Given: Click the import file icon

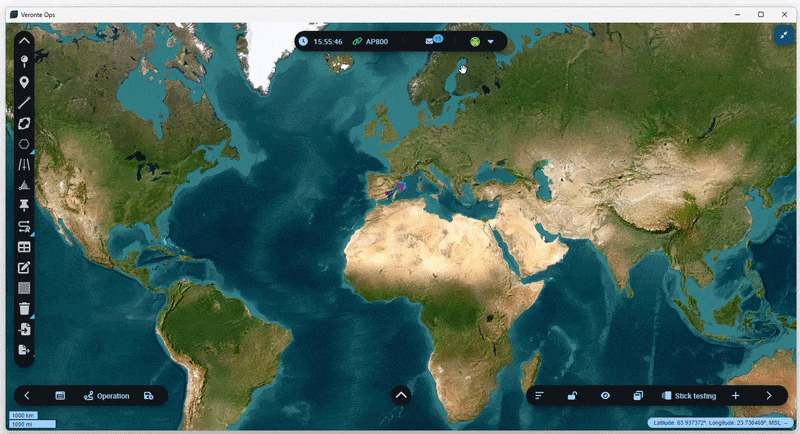Looking at the screenshot, I should point(24,329).
